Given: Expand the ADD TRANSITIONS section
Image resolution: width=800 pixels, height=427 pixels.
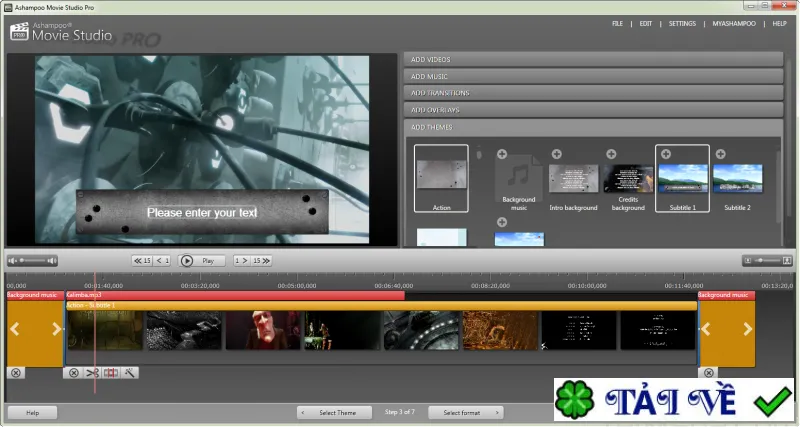Looking at the screenshot, I should (x=593, y=93).
